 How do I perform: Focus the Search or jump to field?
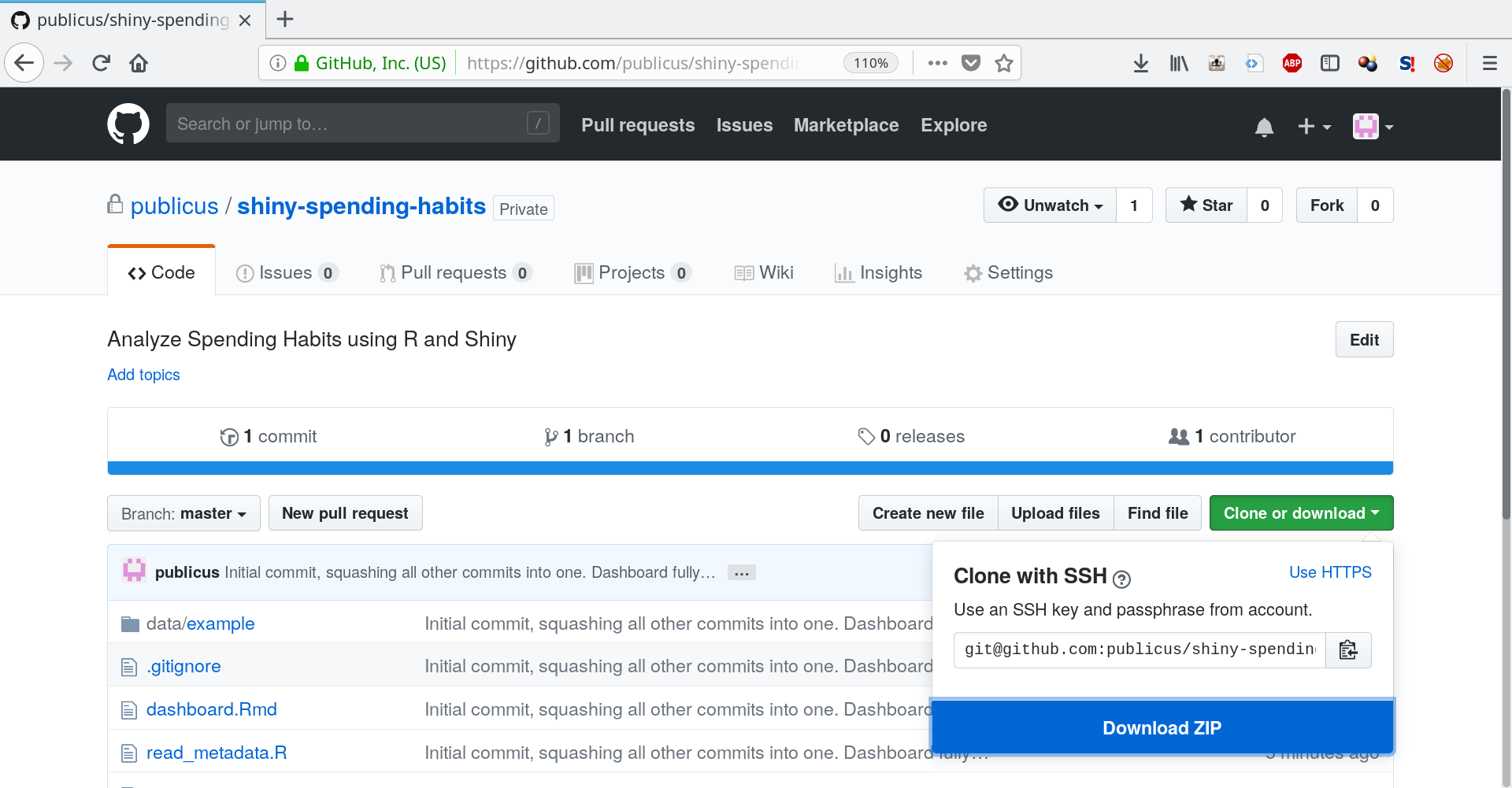(x=363, y=123)
